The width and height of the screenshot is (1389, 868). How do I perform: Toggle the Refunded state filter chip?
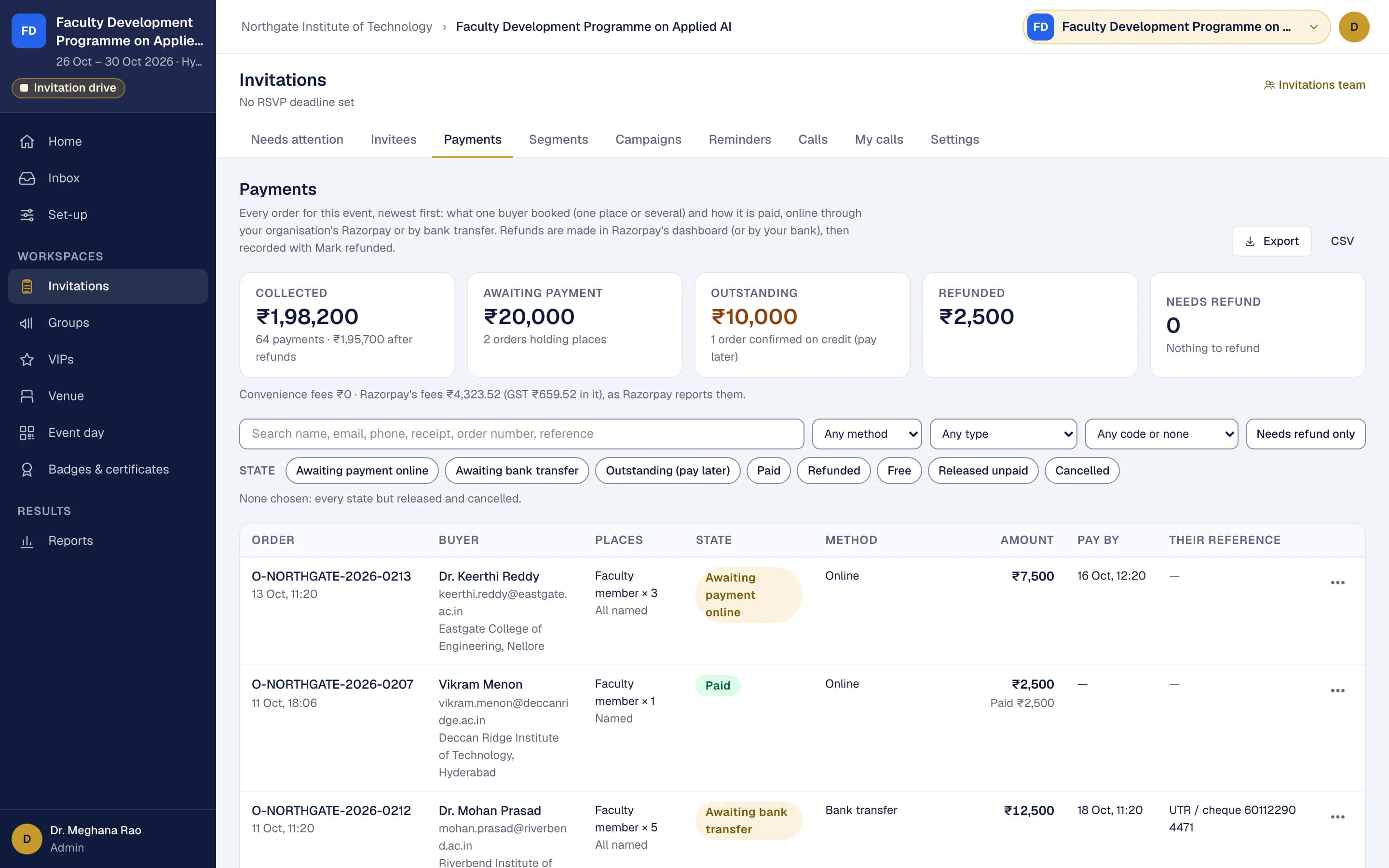point(833,471)
